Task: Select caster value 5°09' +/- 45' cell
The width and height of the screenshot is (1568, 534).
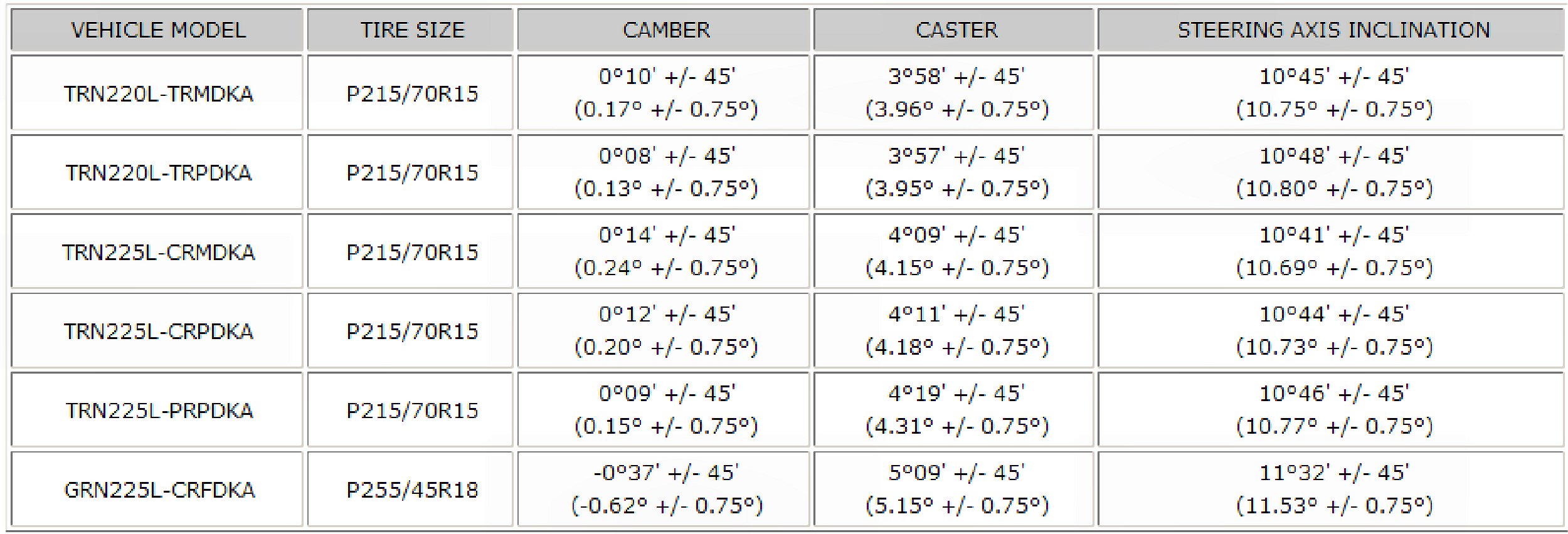Action: tap(956, 489)
